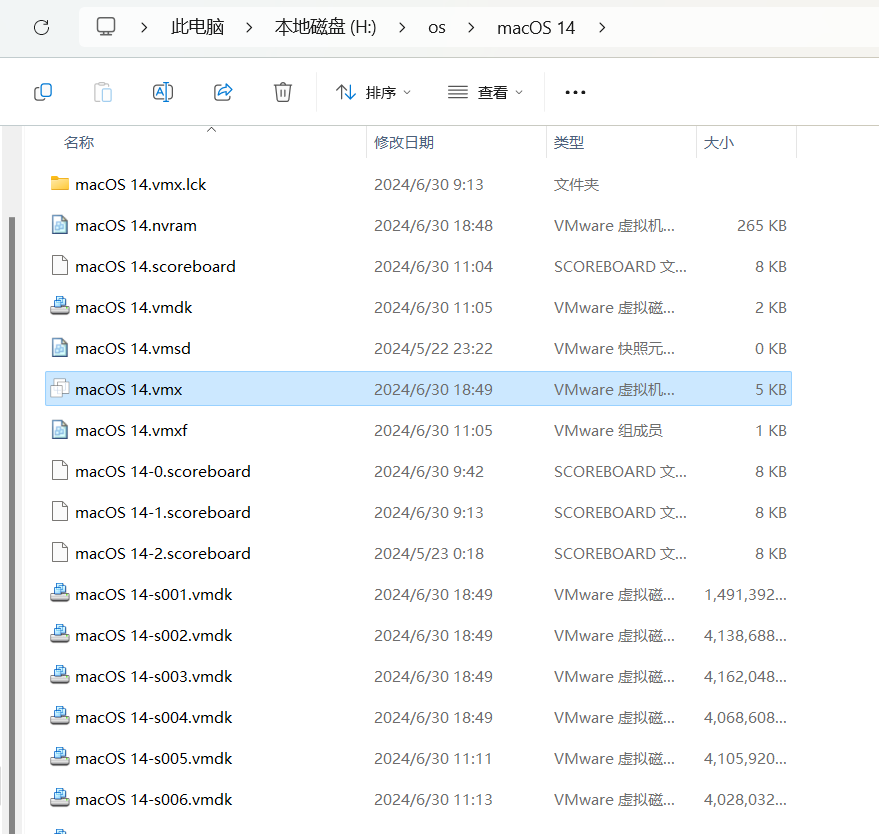Click disk icon of macOS 14-s006.vmdk

[60, 798]
